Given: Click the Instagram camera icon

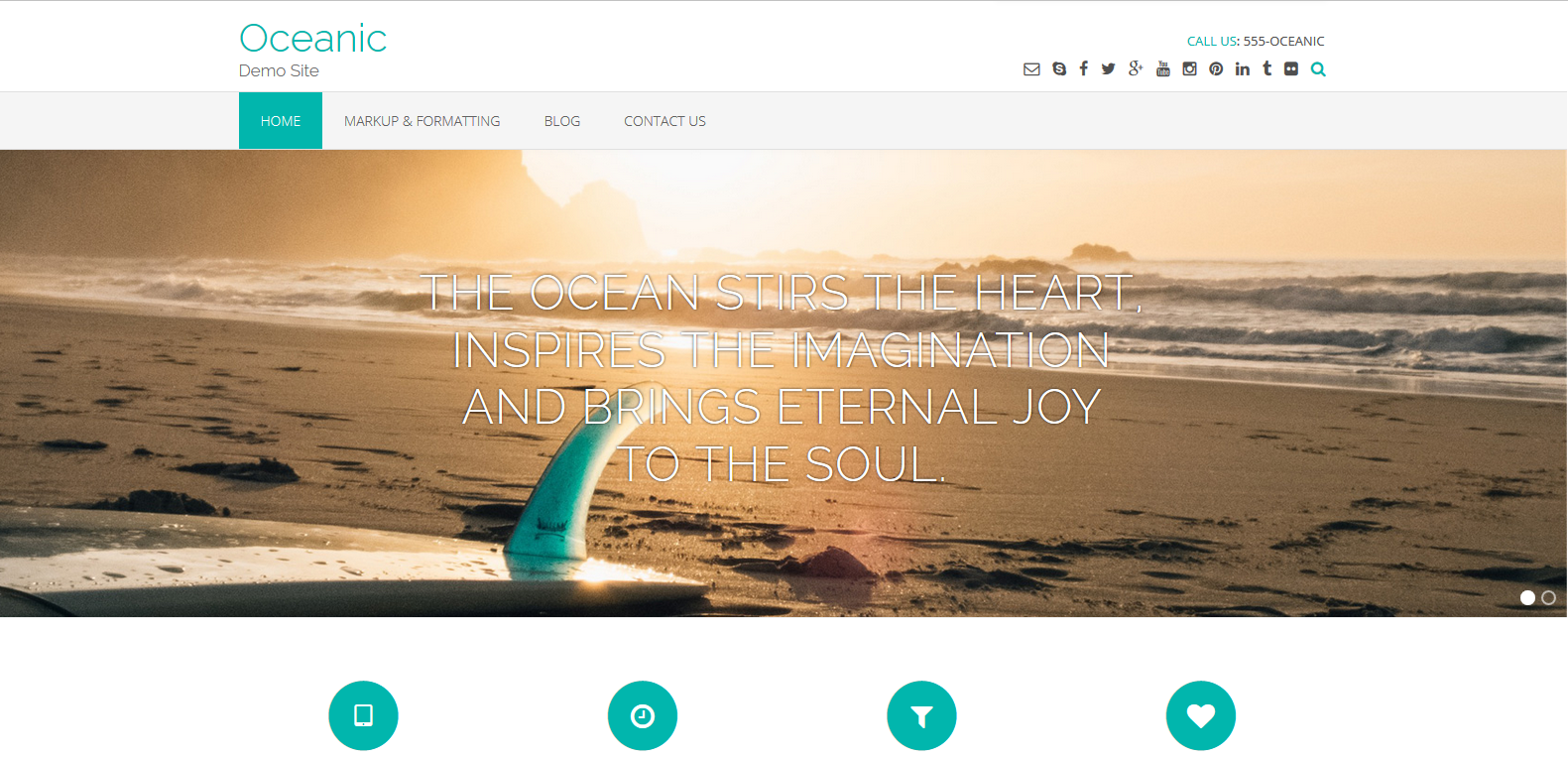Looking at the screenshot, I should [1189, 68].
